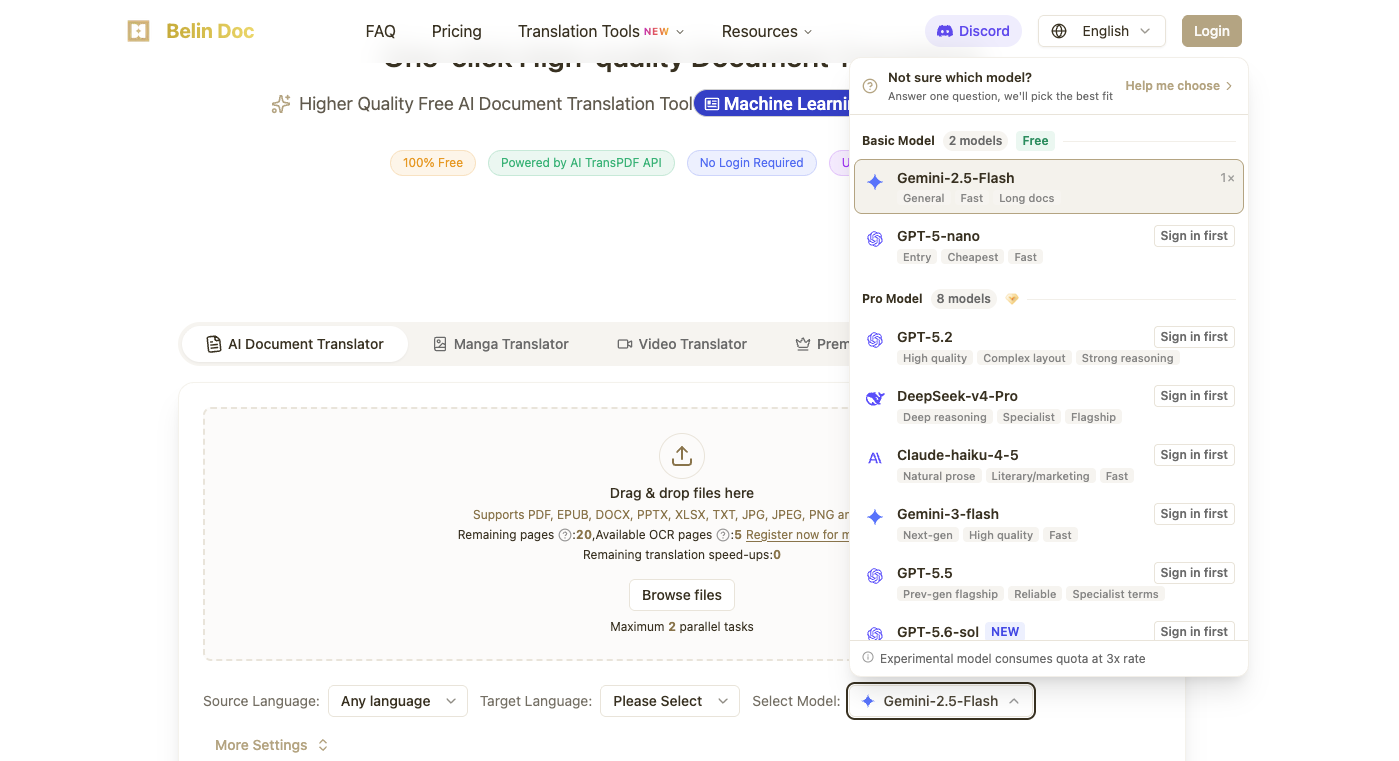Image resolution: width=1399 pixels, height=761 pixels.
Task: Click the "NEW" badge beside GPT-5.6-sol
Action: (x=1005, y=632)
